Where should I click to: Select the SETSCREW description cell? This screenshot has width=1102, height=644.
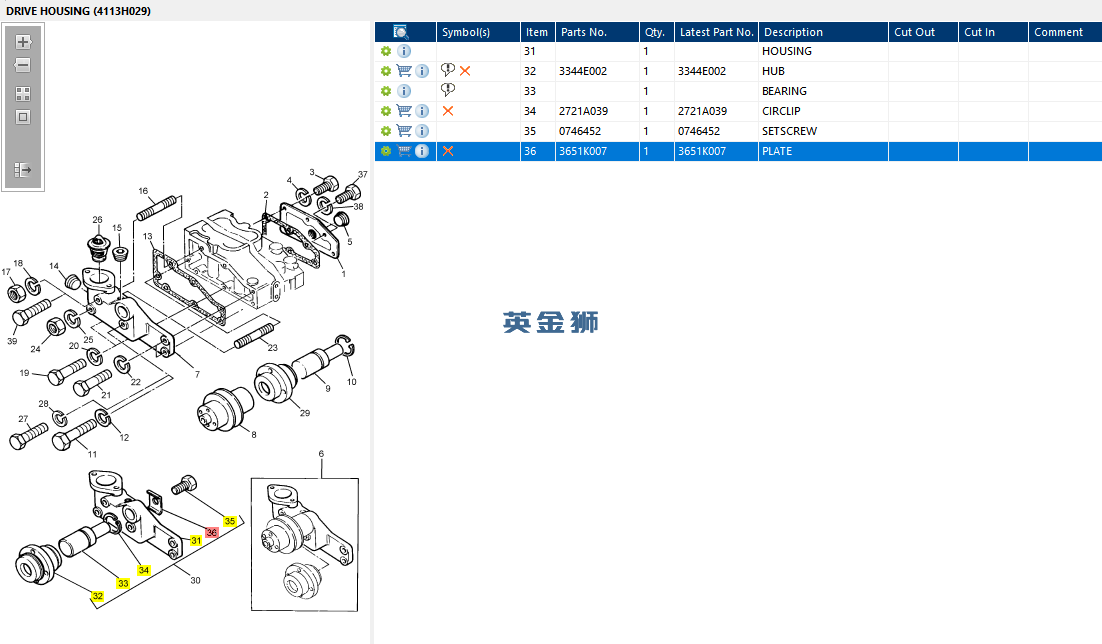coord(824,131)
